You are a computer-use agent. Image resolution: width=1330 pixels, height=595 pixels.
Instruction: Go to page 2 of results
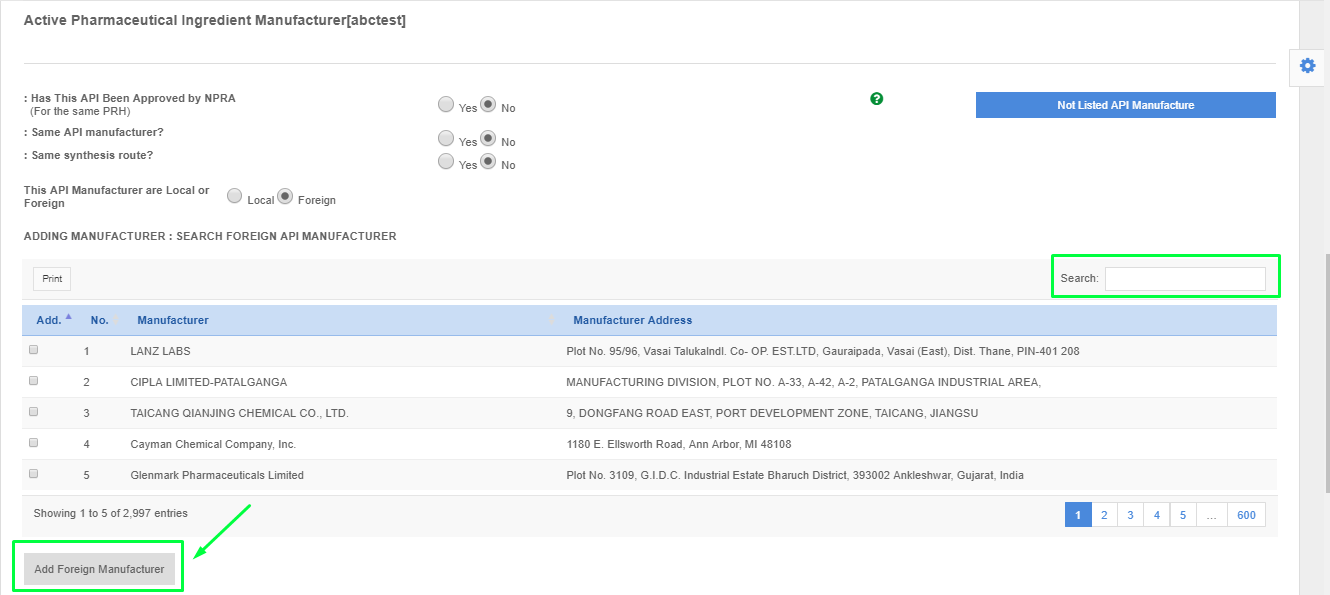1104,514
